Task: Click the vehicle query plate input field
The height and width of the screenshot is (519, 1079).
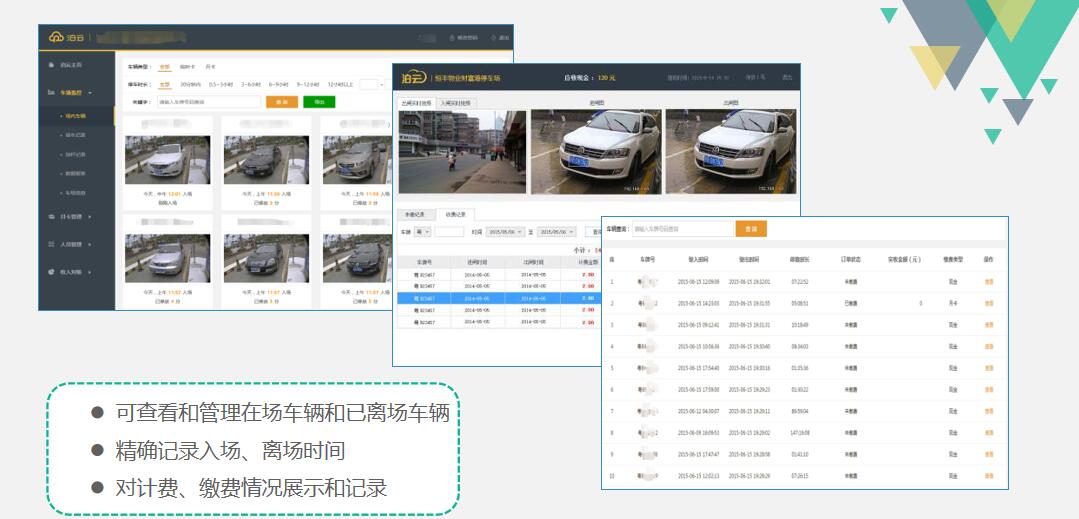Action: (x=682, y=229)
